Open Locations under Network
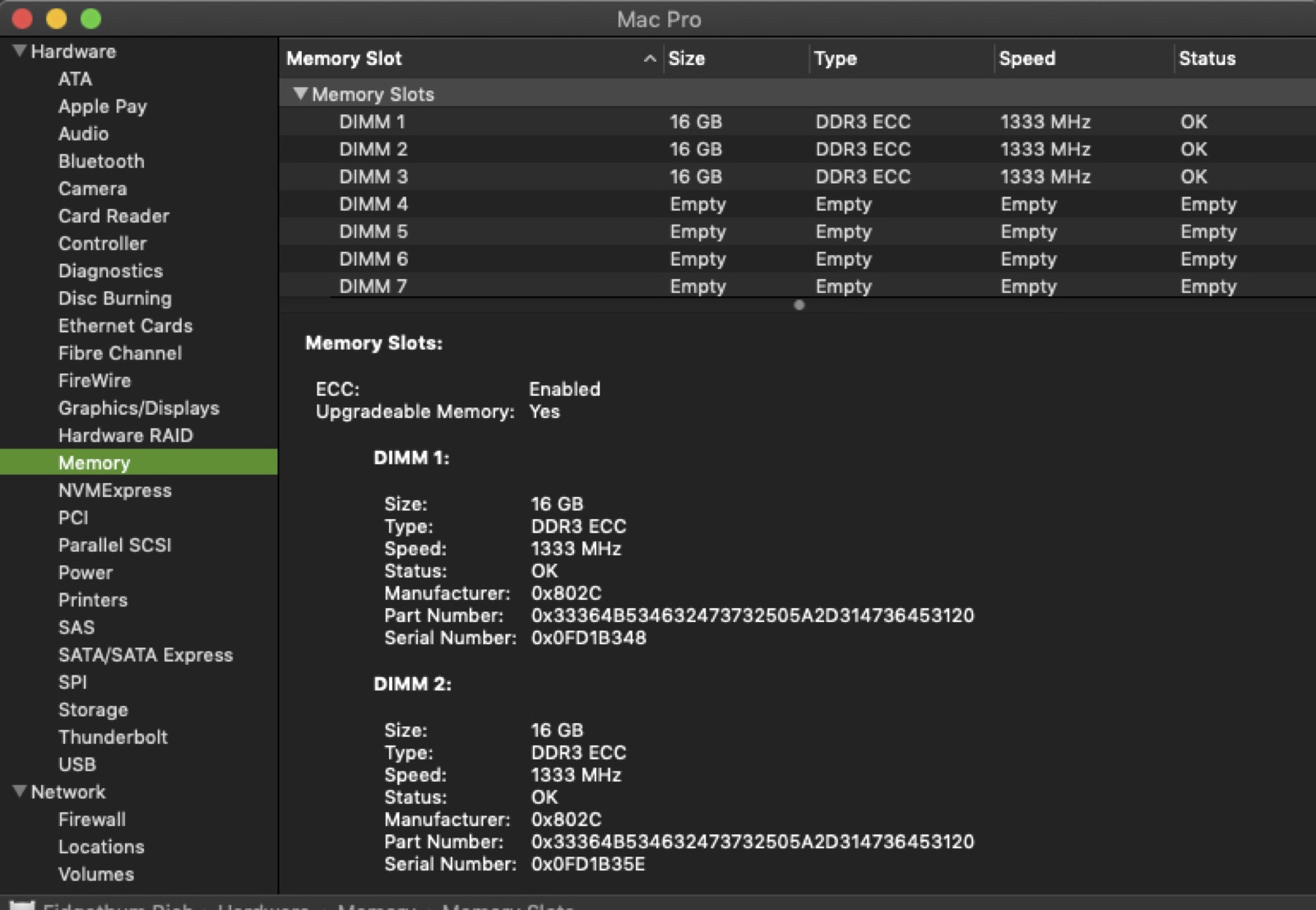Viewport: 1316px width, 910px height. pyautogui.click(x=101, y=847)
